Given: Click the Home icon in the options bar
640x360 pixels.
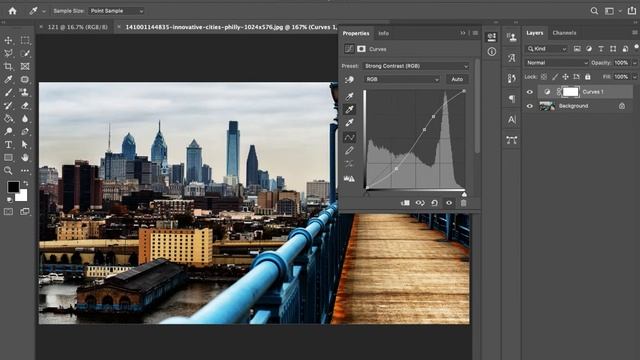Looking at the screenshot, I should 13,11.
